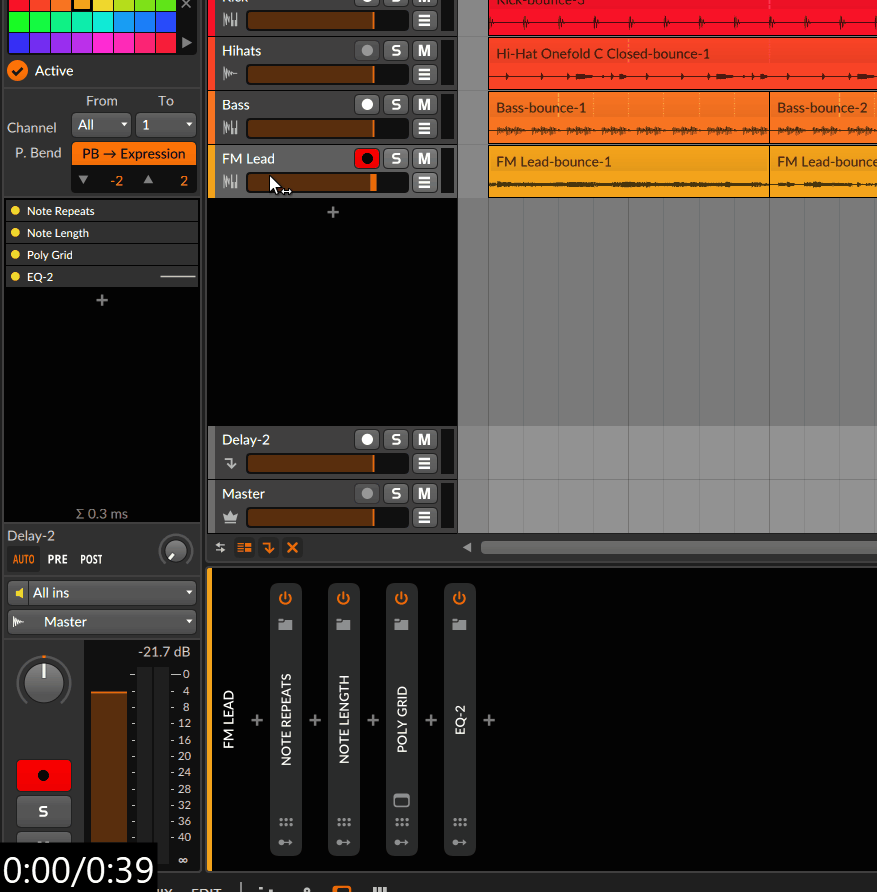The image size is (877, 892).
Task: Open the Channel To '1' dropdown
Action: pos(166,125)
